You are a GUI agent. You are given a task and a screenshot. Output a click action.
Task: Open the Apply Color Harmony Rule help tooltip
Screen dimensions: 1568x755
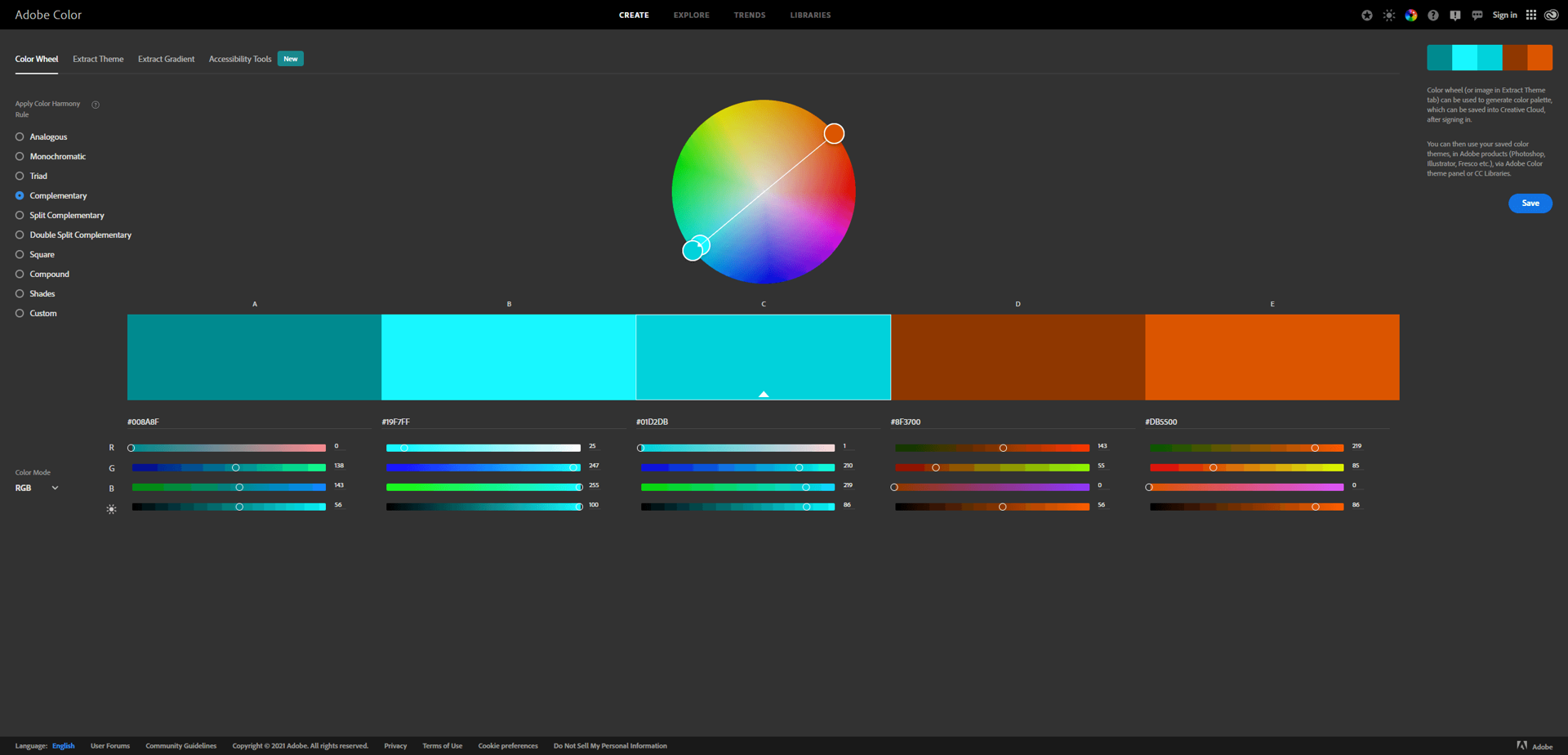point(96,104)
